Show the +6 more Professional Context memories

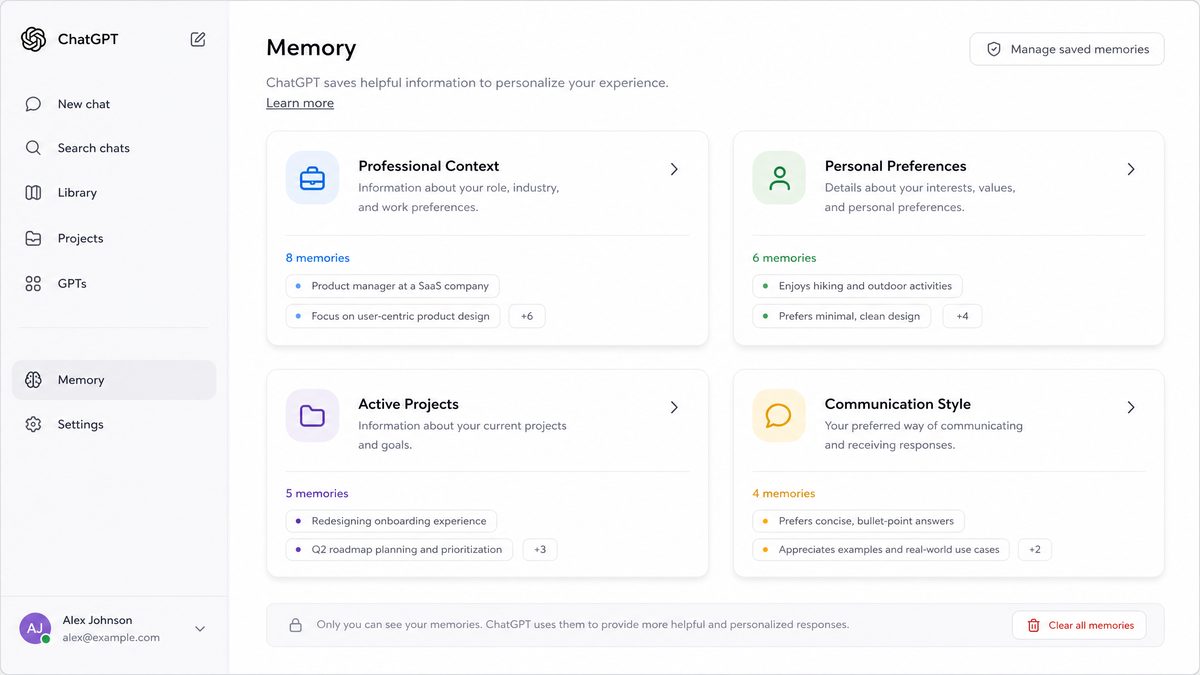point(527,316)
